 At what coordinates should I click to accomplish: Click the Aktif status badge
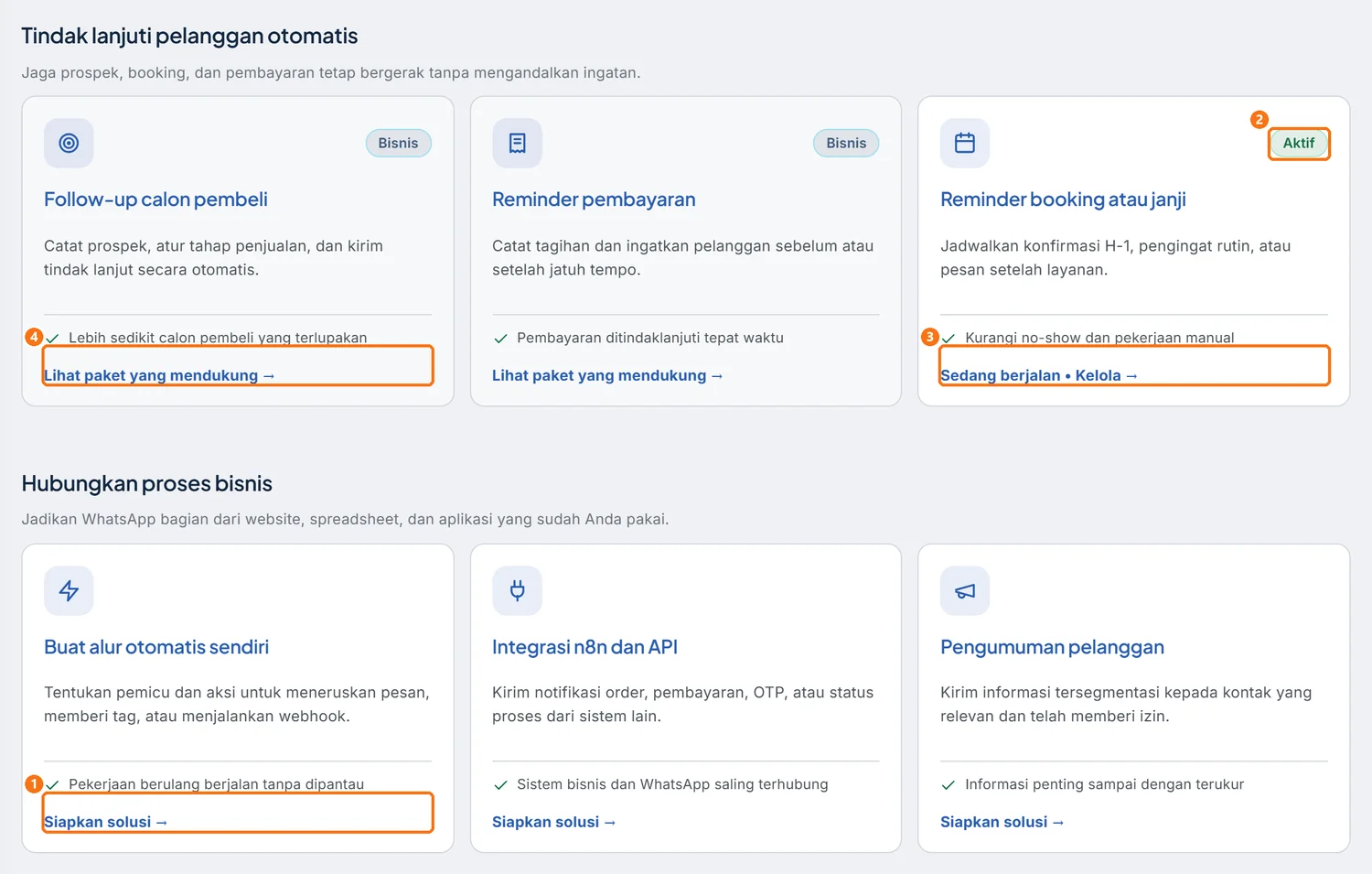click(1299, 143)
